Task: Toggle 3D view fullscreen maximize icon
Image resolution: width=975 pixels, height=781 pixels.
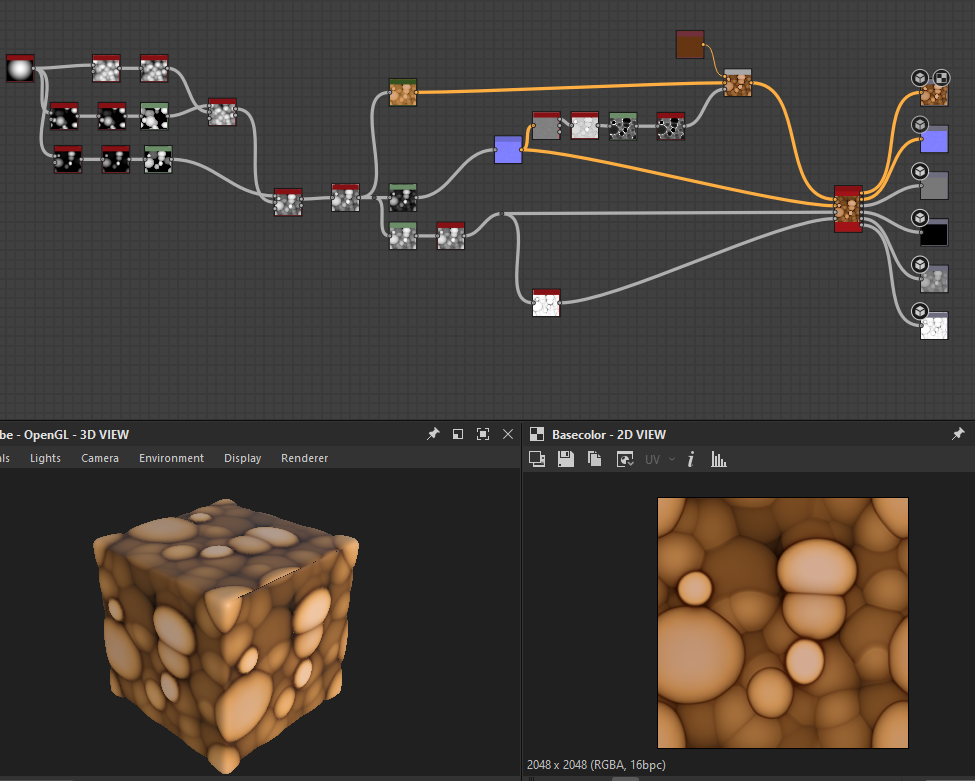Action: pyautogui.click(x=483, y=434)
